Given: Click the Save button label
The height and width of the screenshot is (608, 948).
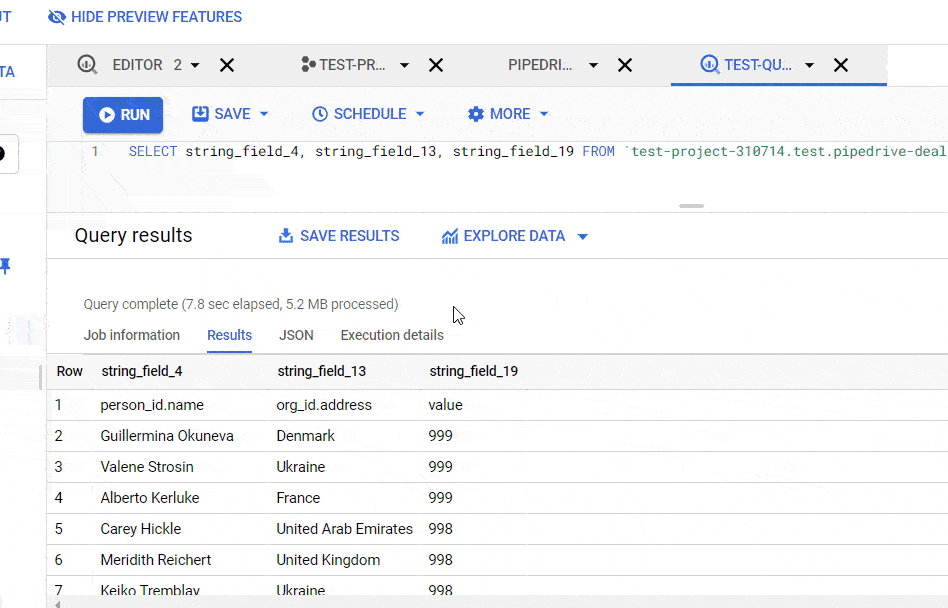Looking at the screenshot, I should 232,114.
